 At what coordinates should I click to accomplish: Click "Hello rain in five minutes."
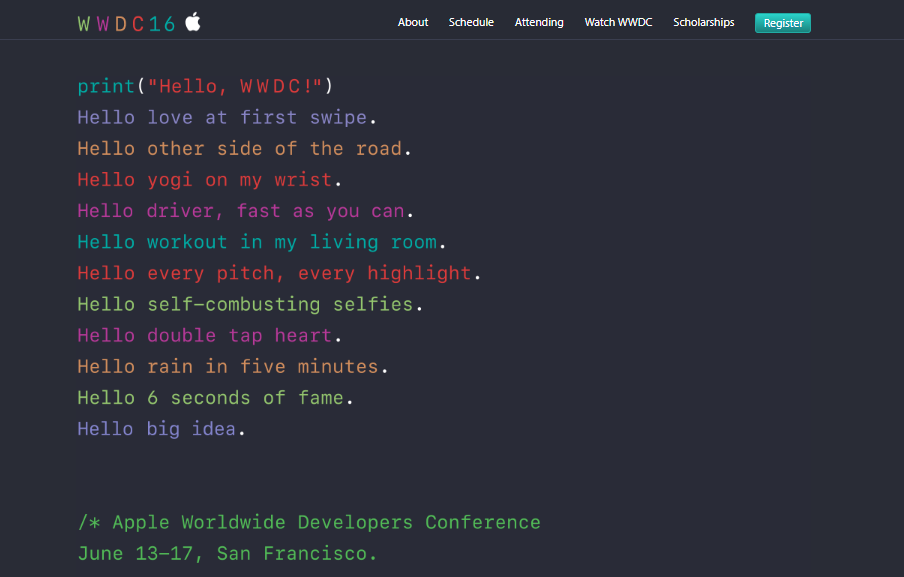[x=232, y=366]
